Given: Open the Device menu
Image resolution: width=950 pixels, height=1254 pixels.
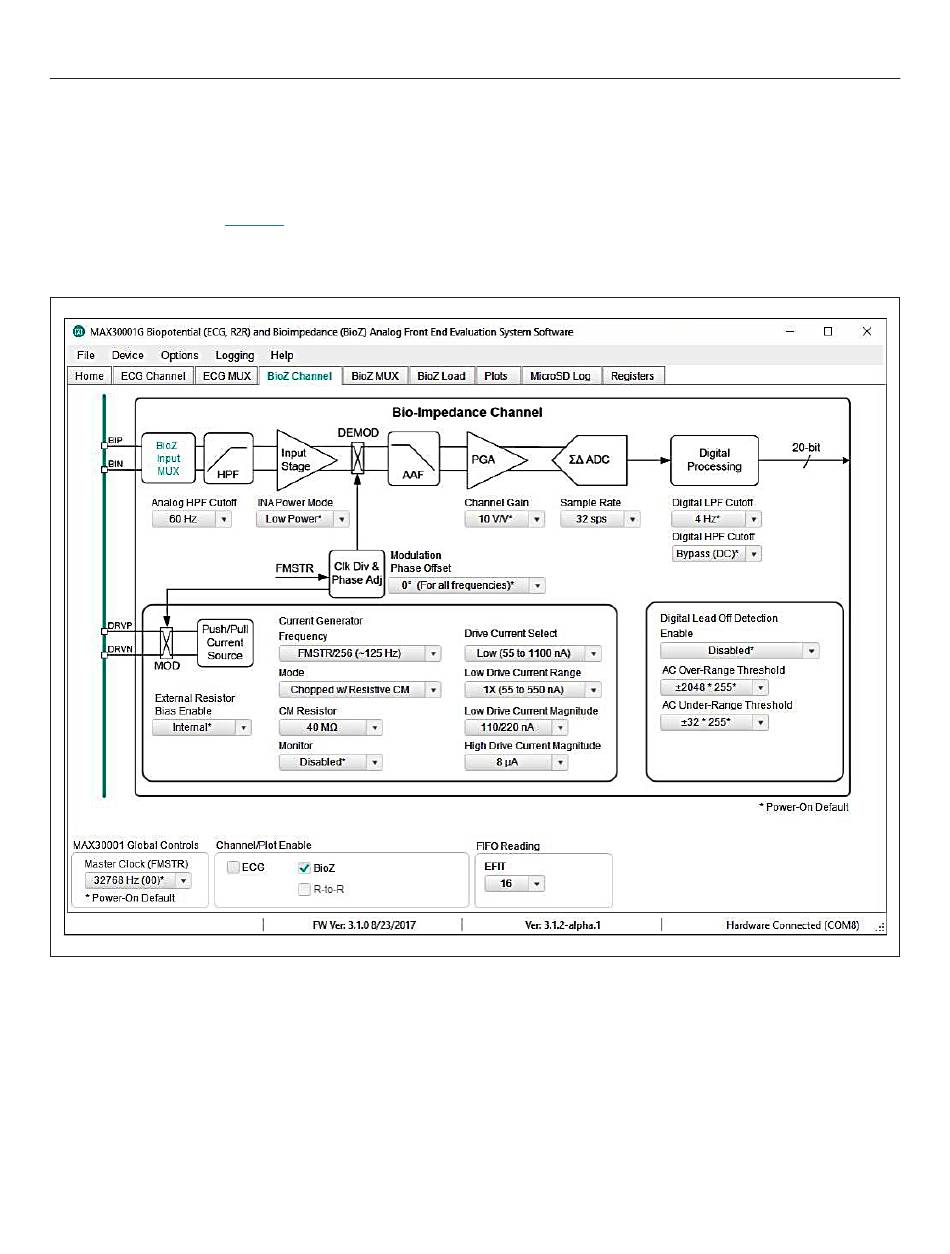Looking at the screenshot, I should [x=127, y=355].
